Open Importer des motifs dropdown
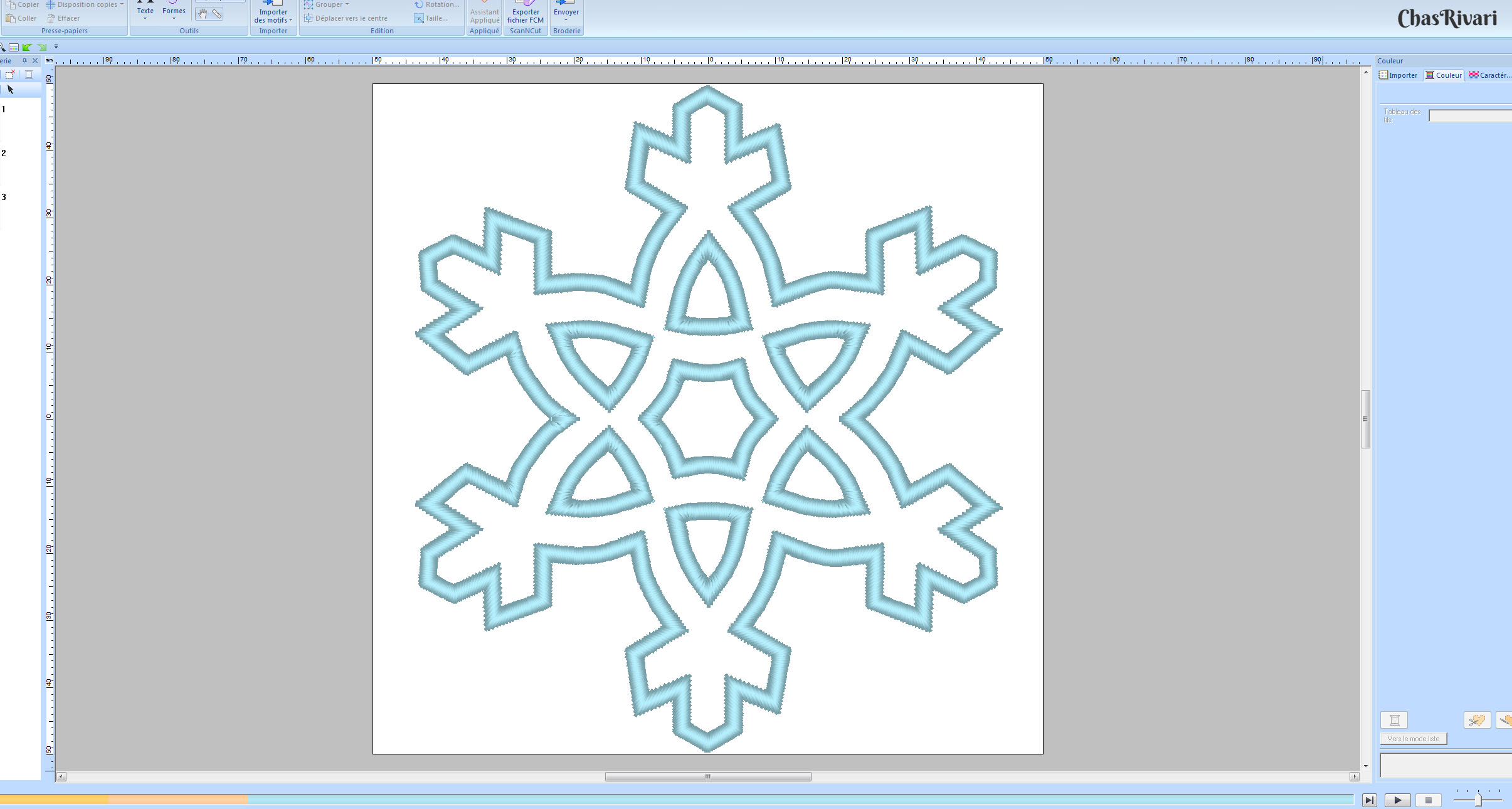The width and height of the screenshot is (1512, 809). [x=273, y=13]
